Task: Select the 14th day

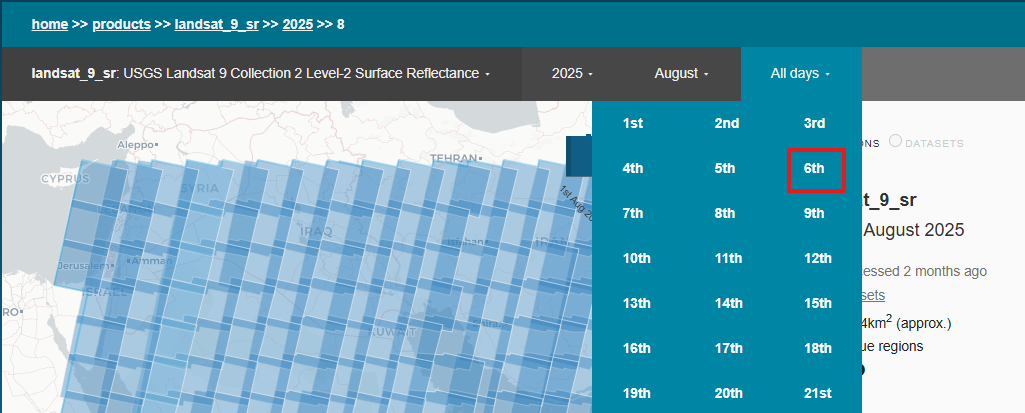Action: pos(728,304)
